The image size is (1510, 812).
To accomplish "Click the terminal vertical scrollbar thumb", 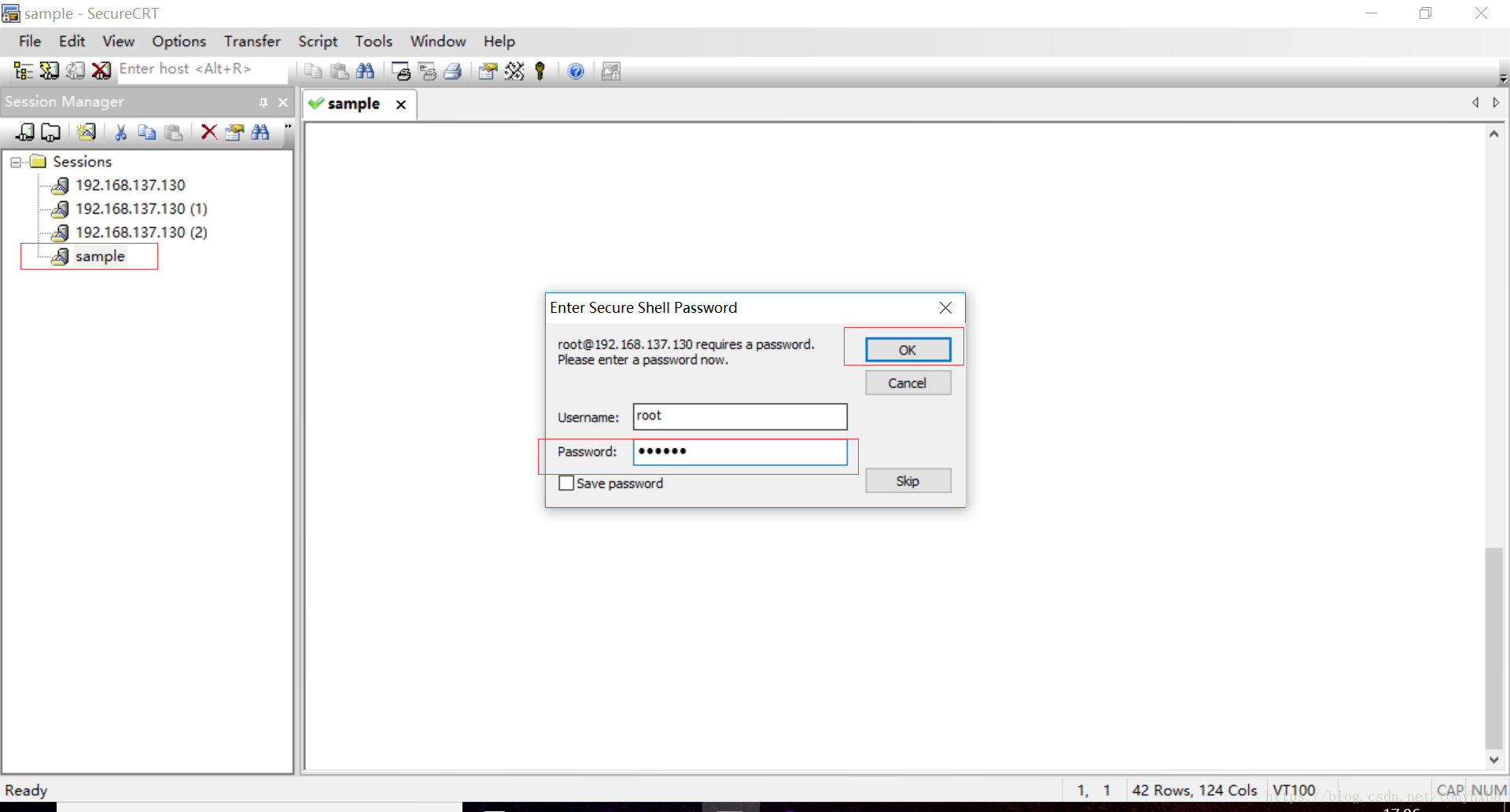I will [1493, 648].
